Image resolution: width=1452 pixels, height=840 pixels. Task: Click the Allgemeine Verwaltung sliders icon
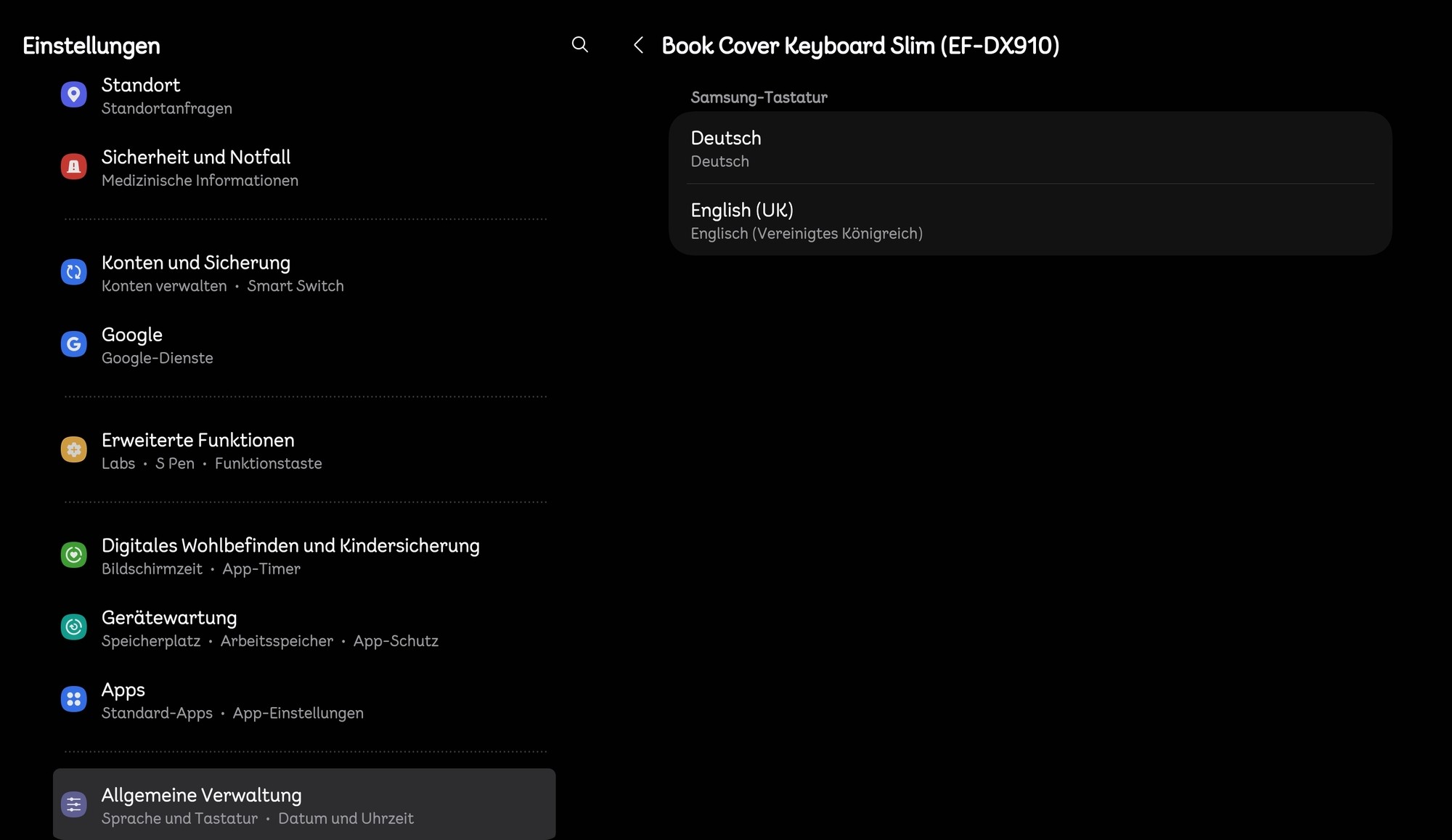click(73, 804)
